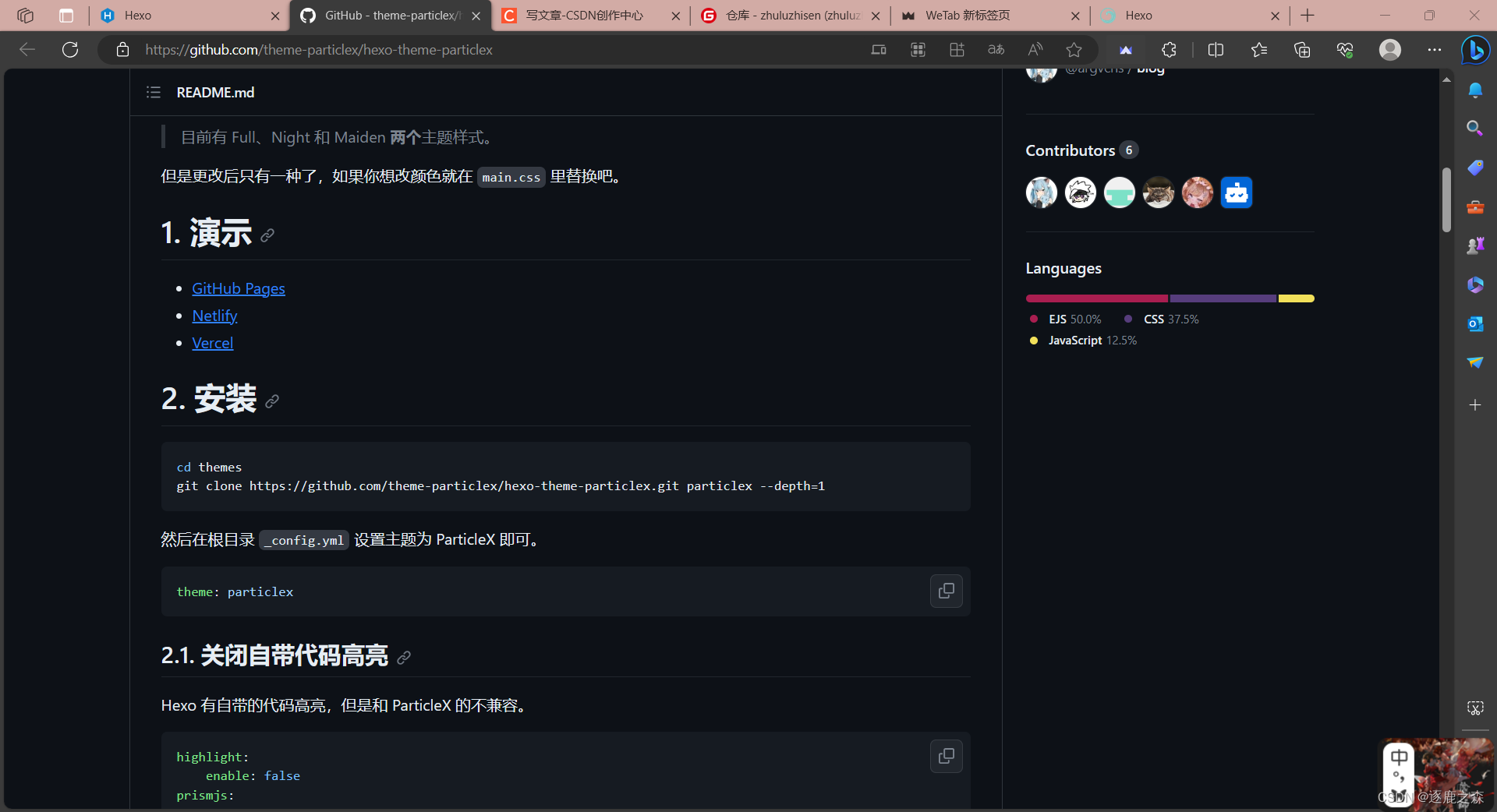This screenshot has width=1497, height=812.
Task: Open the tab actions menu icon
Action: (66, 16)
